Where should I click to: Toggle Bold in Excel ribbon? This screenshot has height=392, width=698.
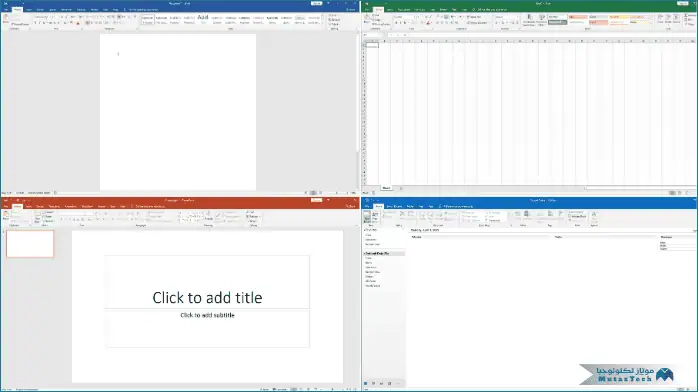click(396, 23)
